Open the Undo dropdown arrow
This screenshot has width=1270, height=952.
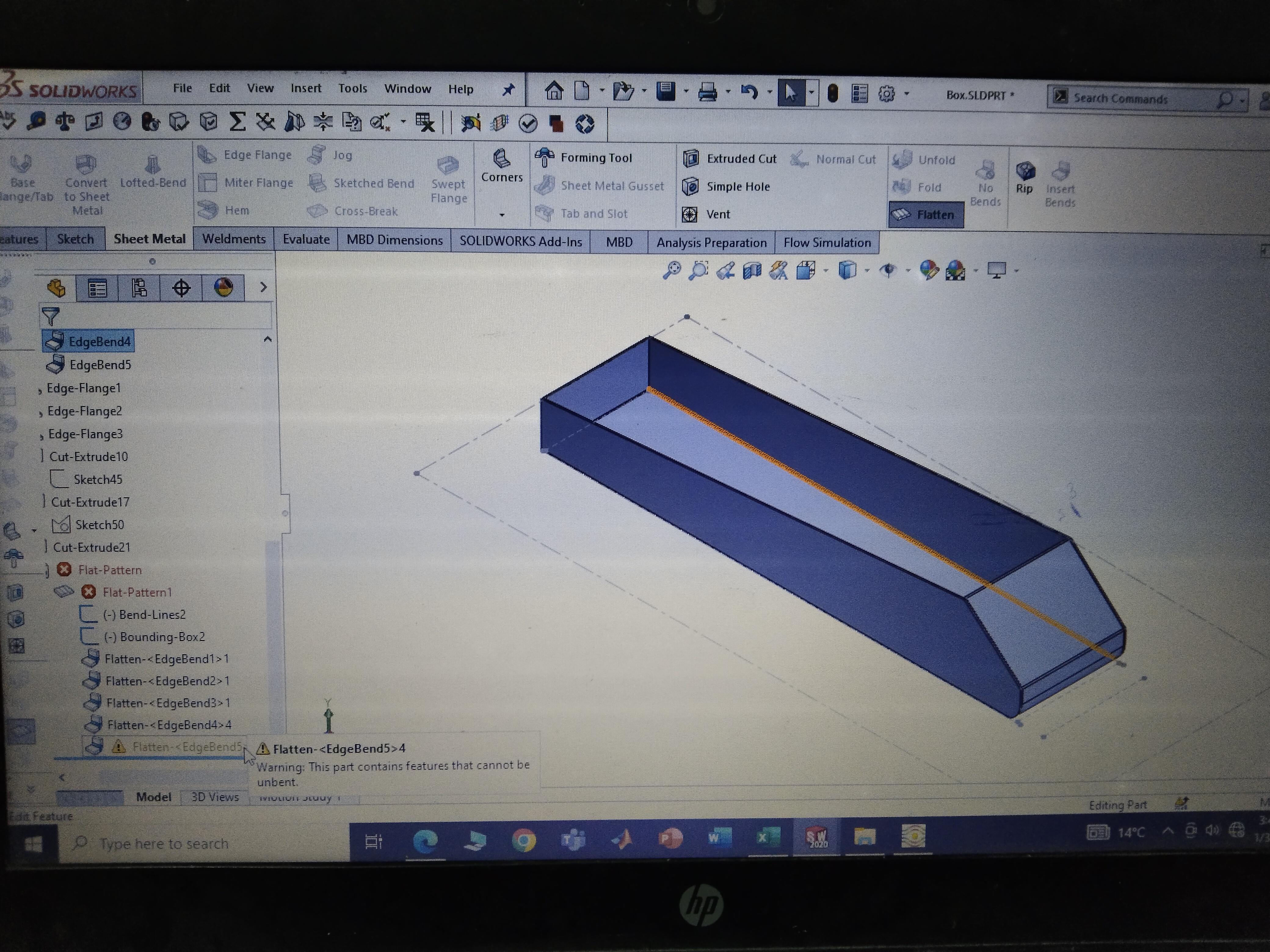click(769, 92)
